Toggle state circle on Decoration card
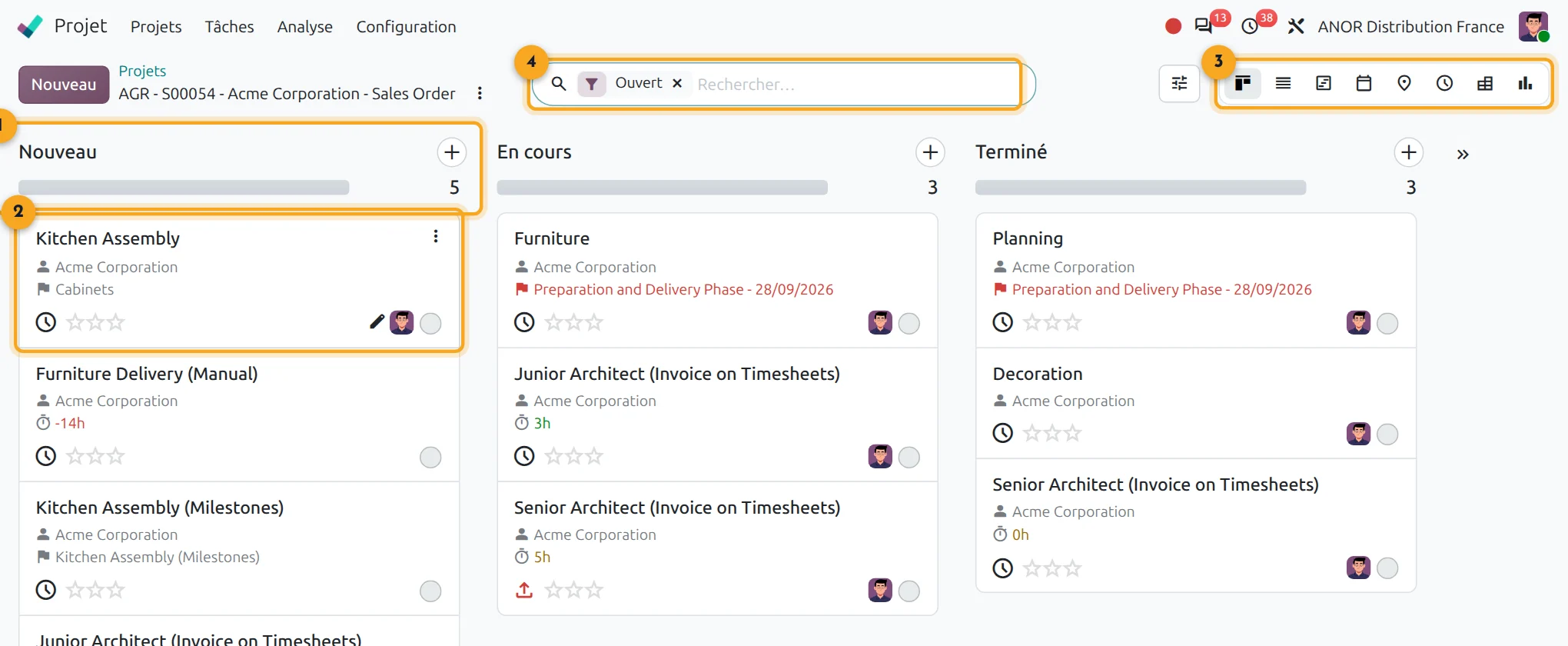 pos(1387,434)
